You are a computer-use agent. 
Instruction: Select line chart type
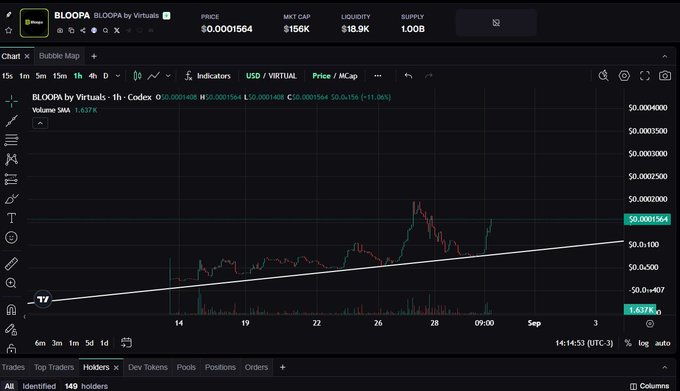pyautogui.click(x=154, y=76)
